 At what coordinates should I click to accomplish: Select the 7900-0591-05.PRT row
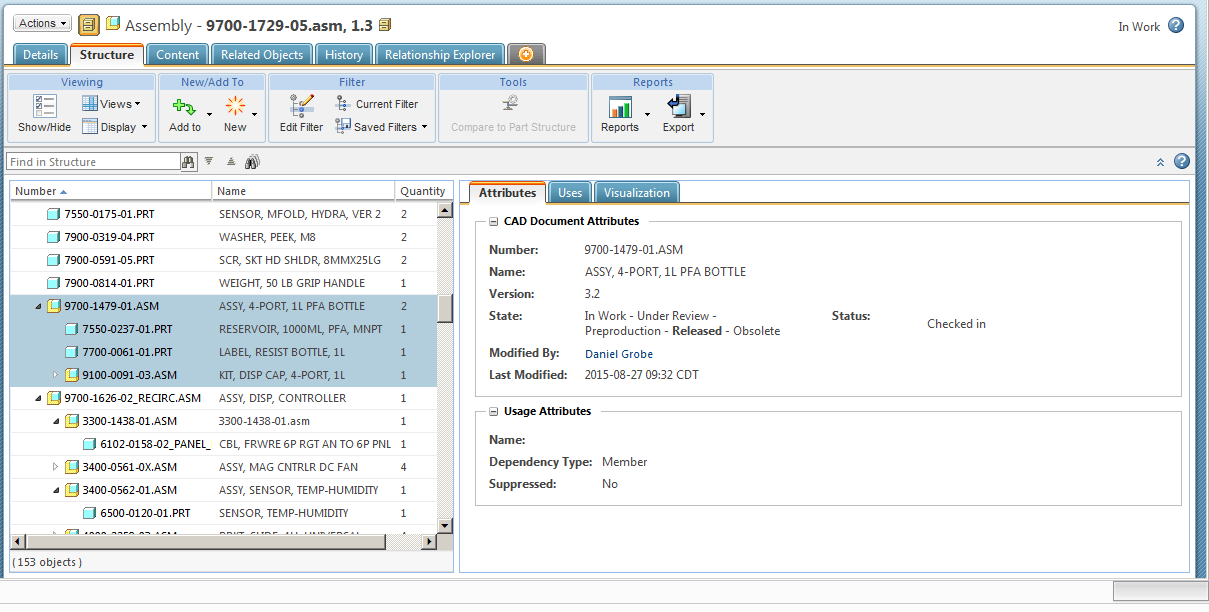224,260
